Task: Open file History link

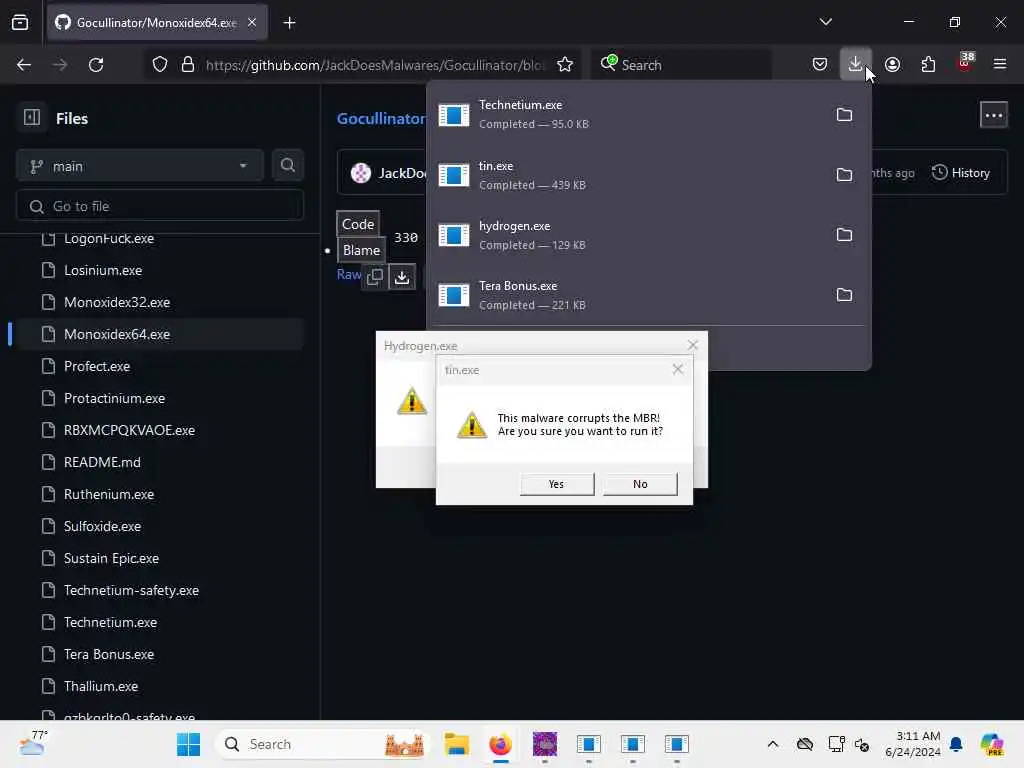Action: point(961,172)
